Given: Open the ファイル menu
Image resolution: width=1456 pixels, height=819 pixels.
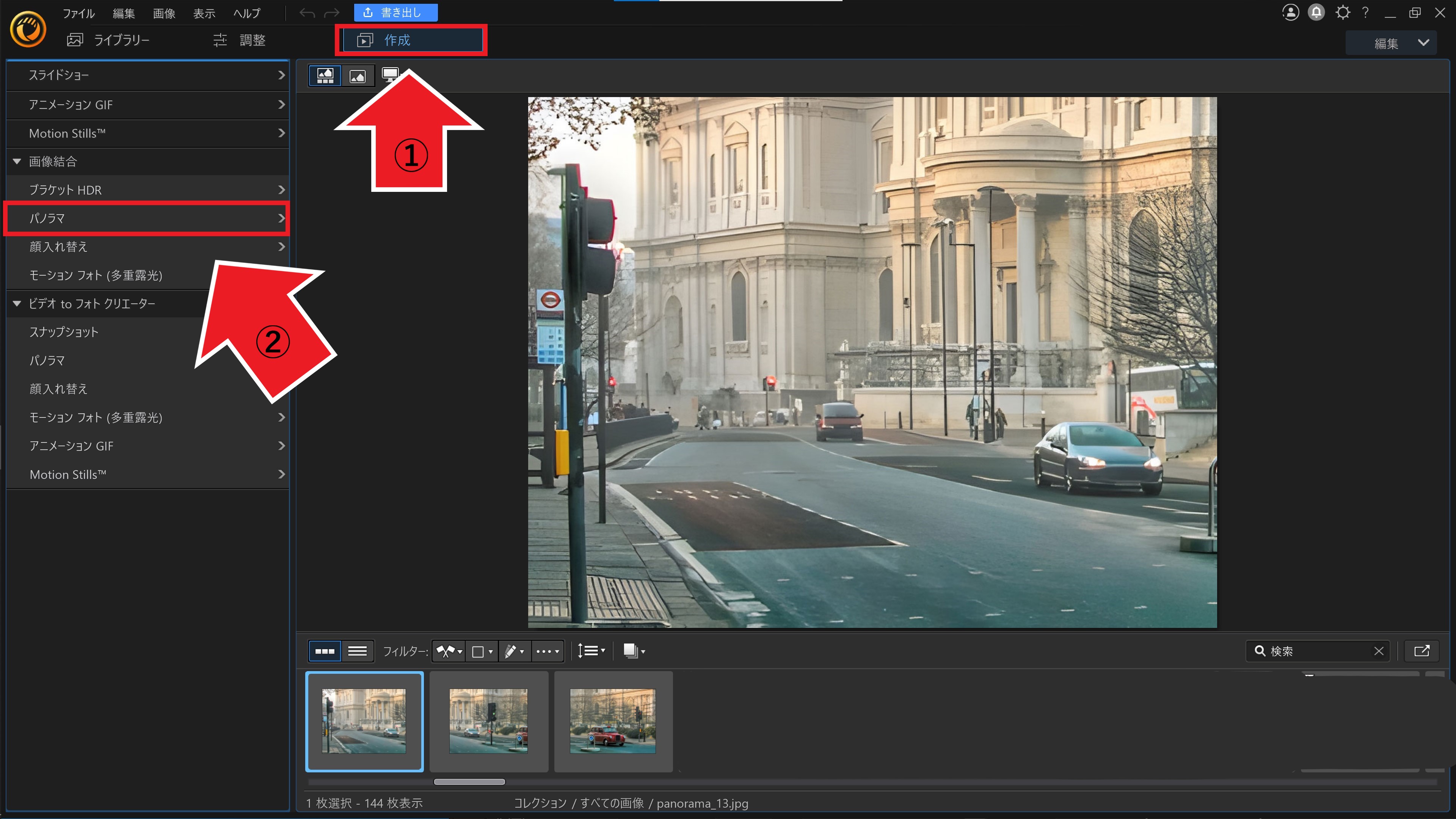Looking at the screenshot, I should tap(78, 13).
